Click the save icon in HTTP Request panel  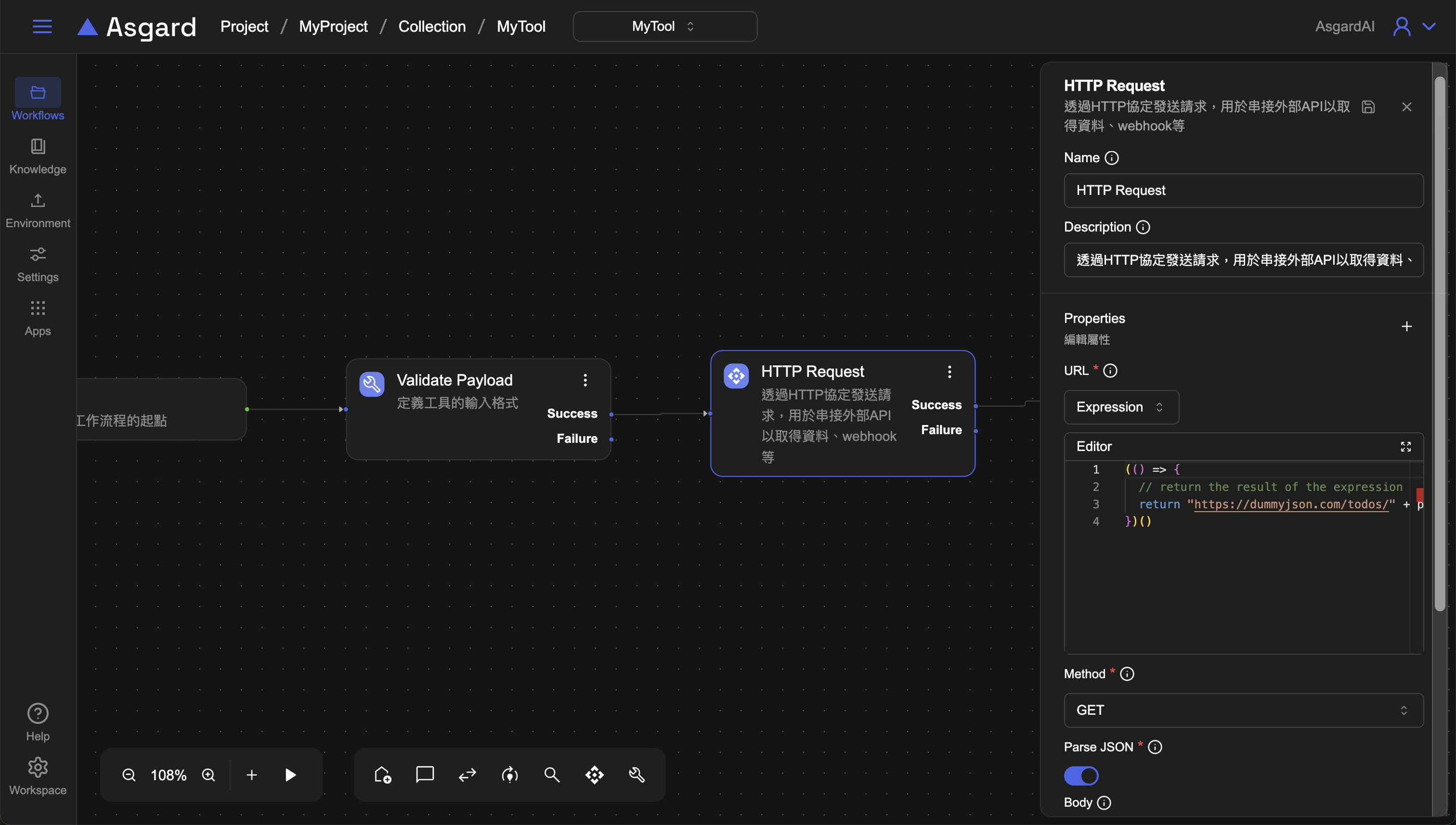[x=1368, y=107]
